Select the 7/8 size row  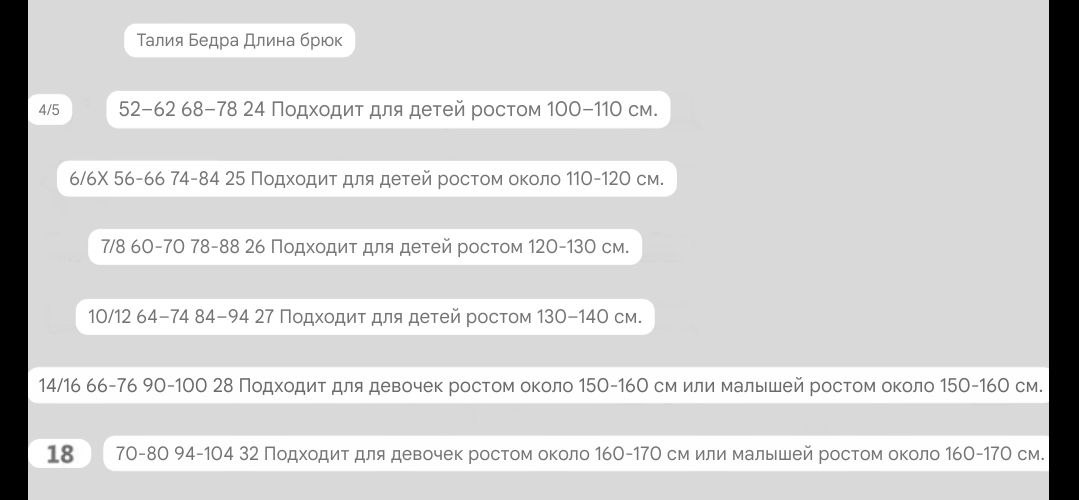(x=365, y=247)
